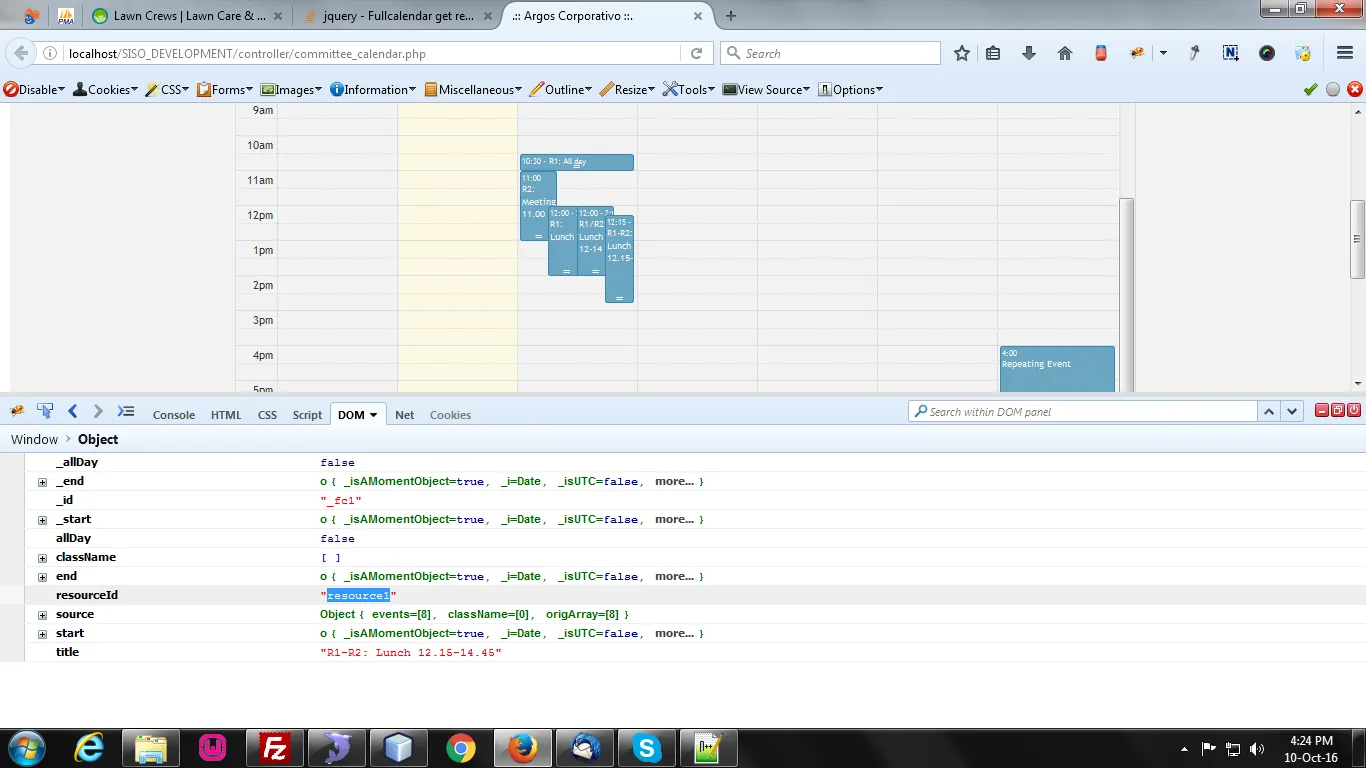Viewport: 1366px width, 768px height.
Task: Open the Disable menu in Web Developer toolbar
Action: [35, 90]
